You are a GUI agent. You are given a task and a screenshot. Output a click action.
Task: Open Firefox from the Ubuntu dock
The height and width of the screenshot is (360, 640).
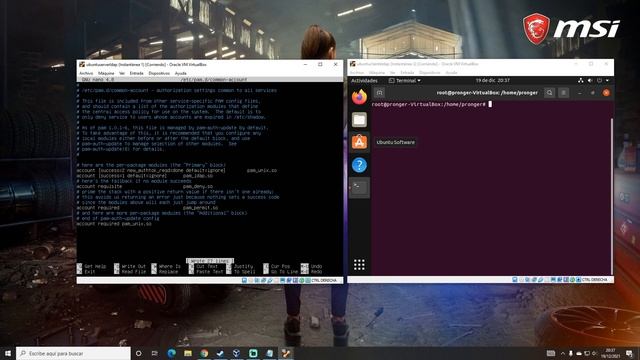(x=359, y=97)
